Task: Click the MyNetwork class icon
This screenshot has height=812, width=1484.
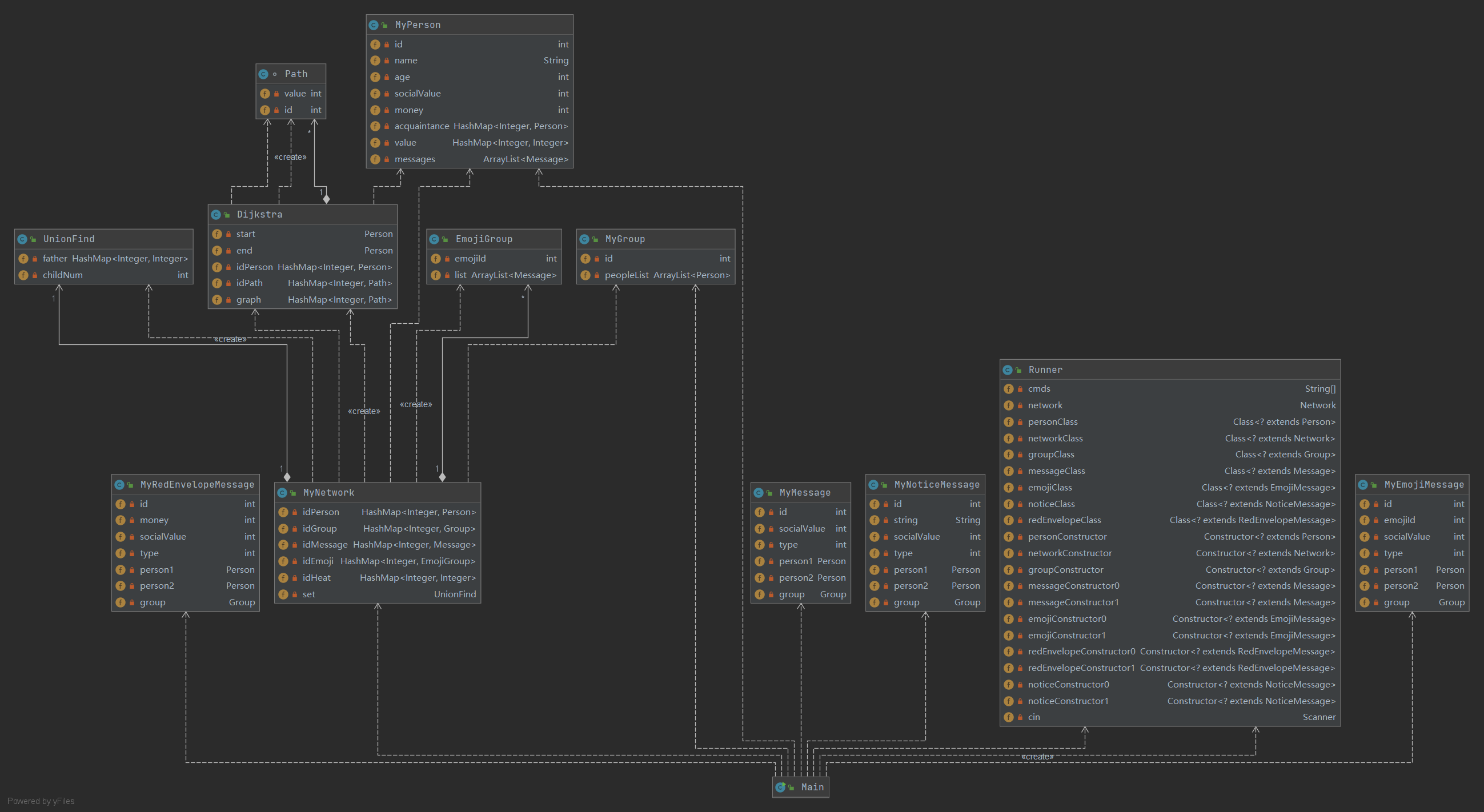Action: [282, 493]
